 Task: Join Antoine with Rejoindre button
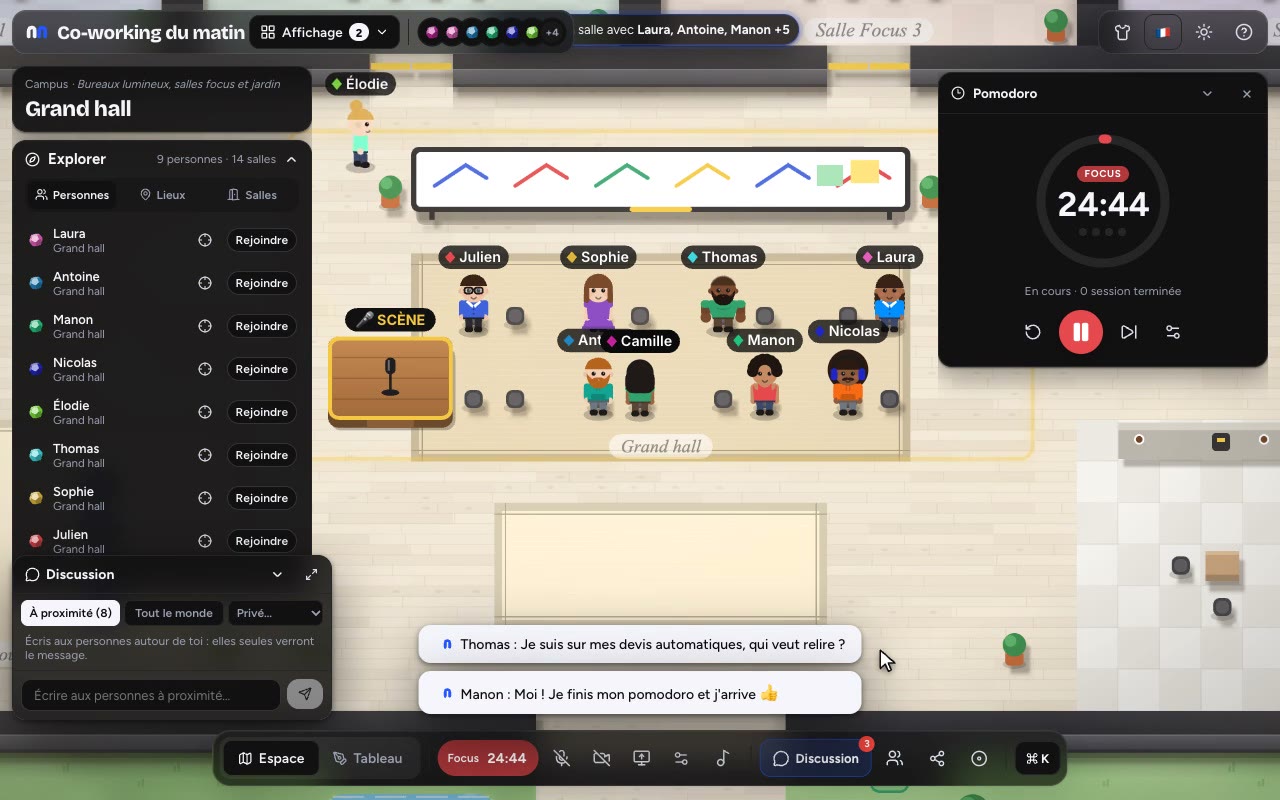pyautogui.click(x=262, y=283)
